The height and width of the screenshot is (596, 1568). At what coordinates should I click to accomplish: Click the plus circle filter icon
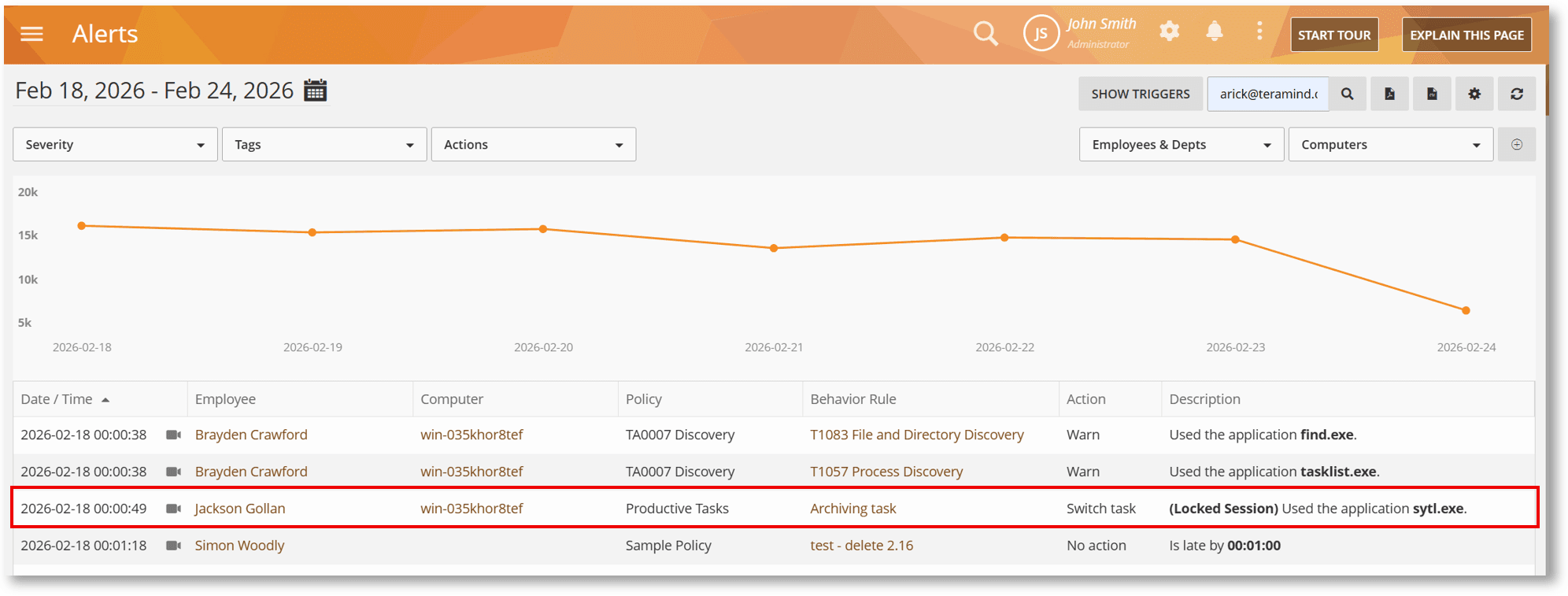click(1517, 145)
